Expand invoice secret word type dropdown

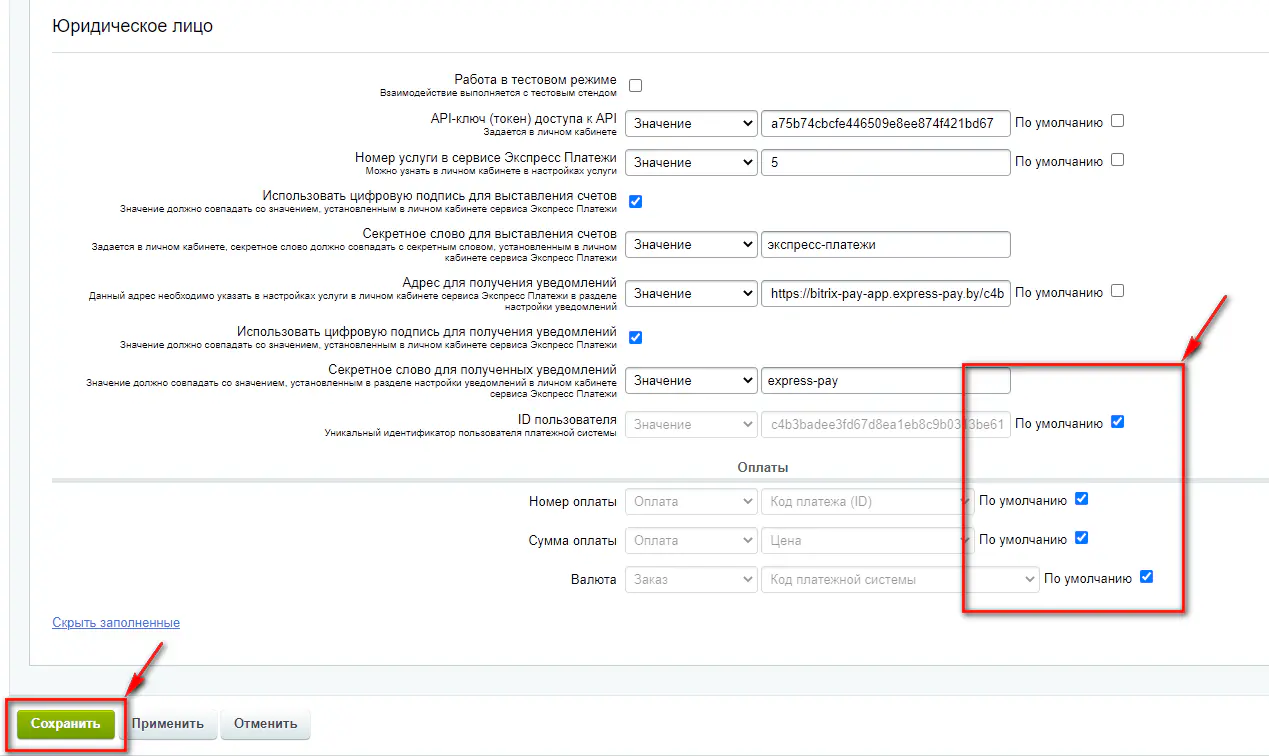point(691,244)
